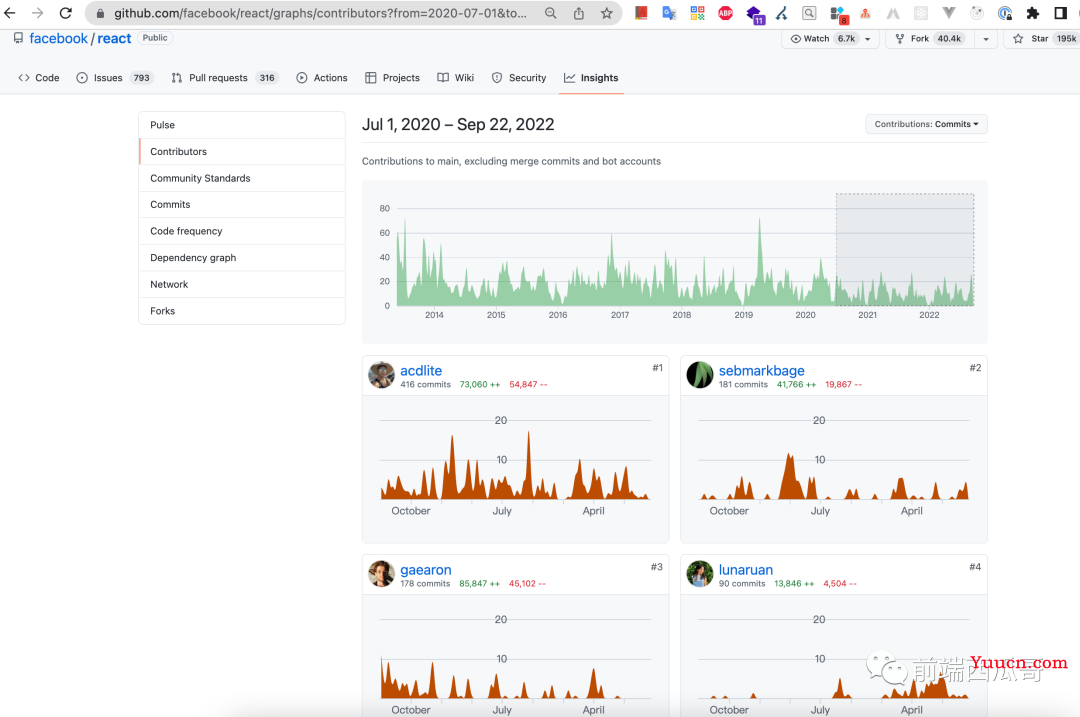Select the Insights tab
This screenshot has height=717, width=1080.
[591, 78]
